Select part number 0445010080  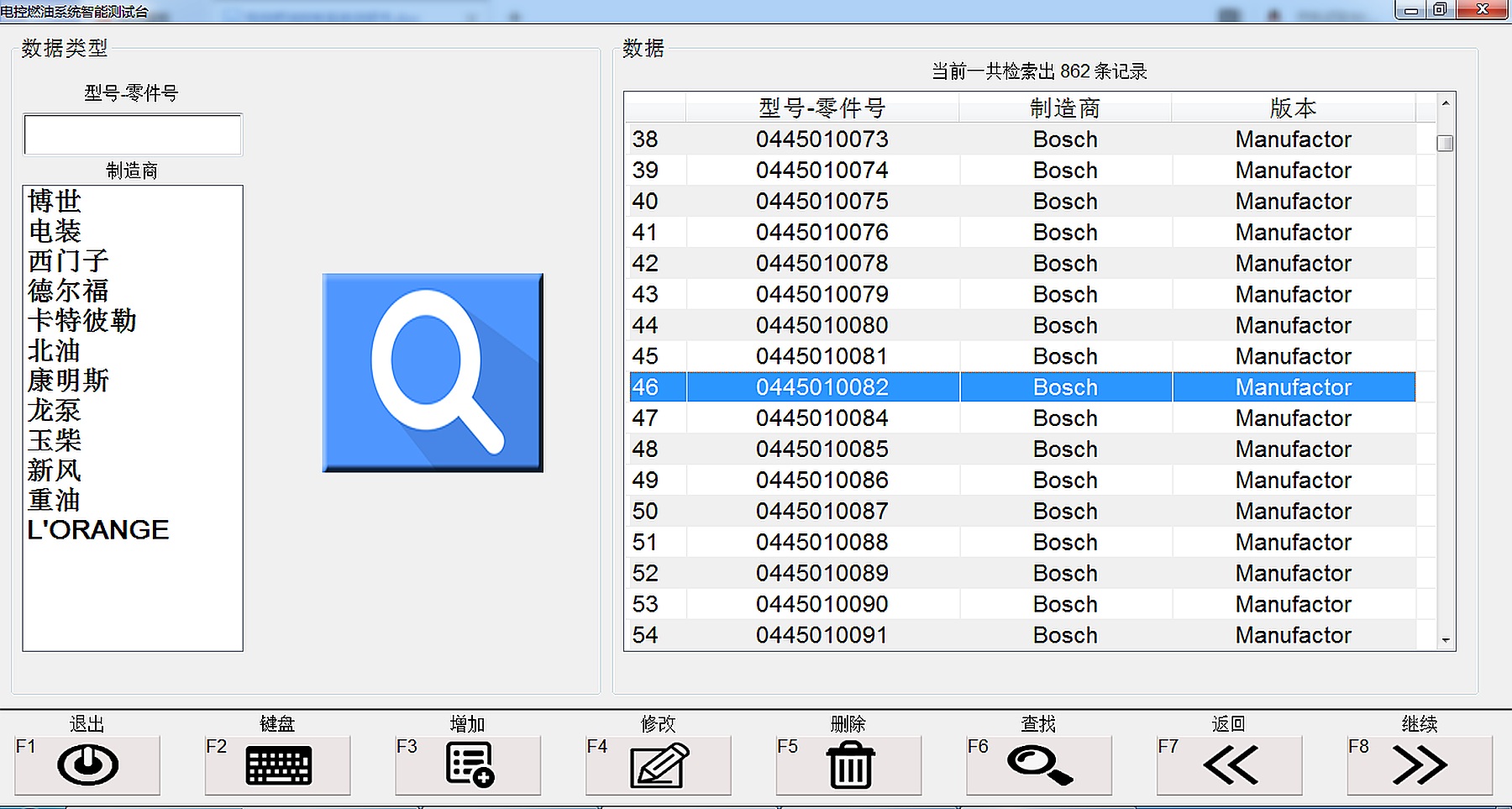click(x=822, y=326)
